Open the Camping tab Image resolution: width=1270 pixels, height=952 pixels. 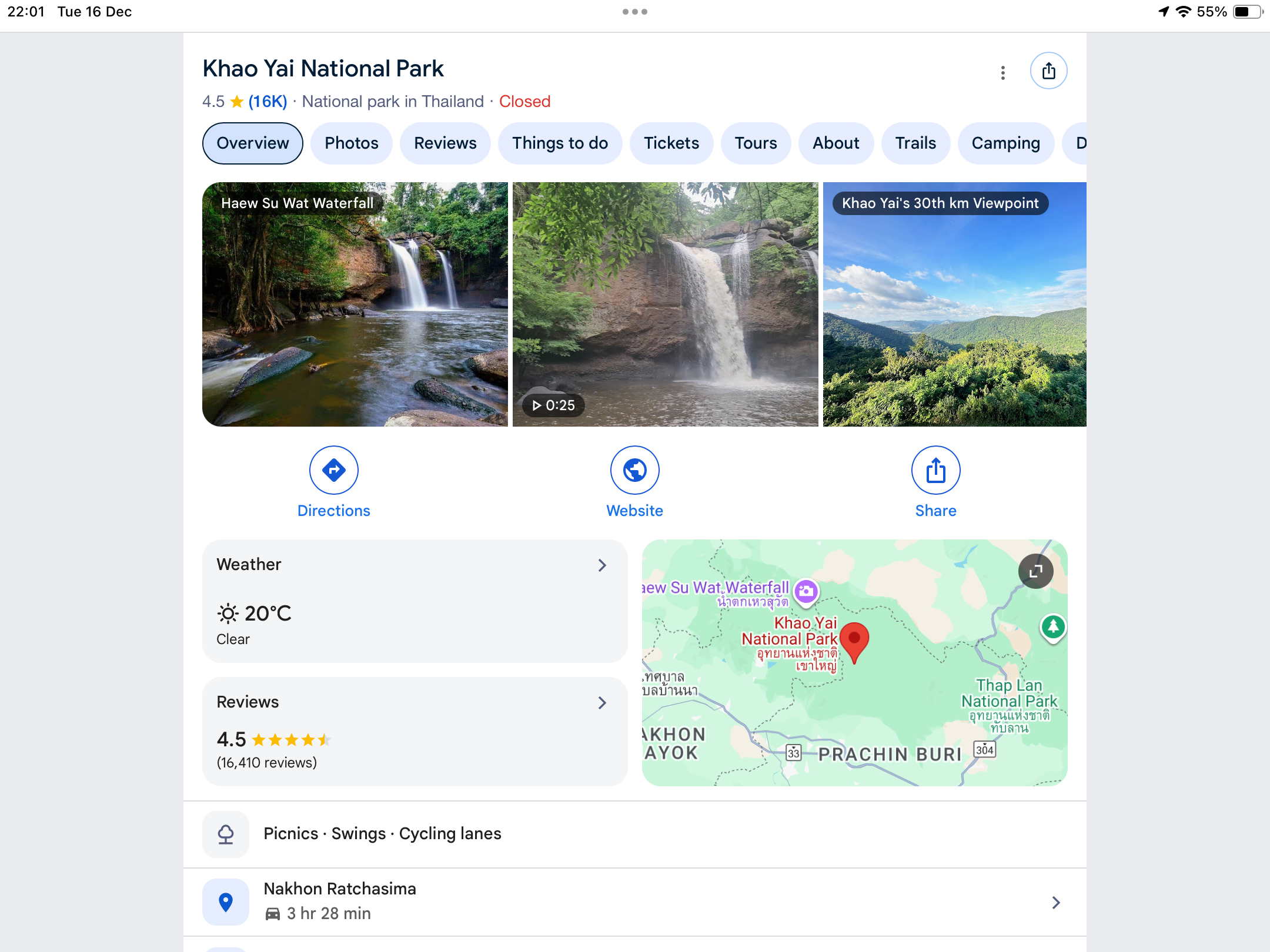[x=1005, y=143]
